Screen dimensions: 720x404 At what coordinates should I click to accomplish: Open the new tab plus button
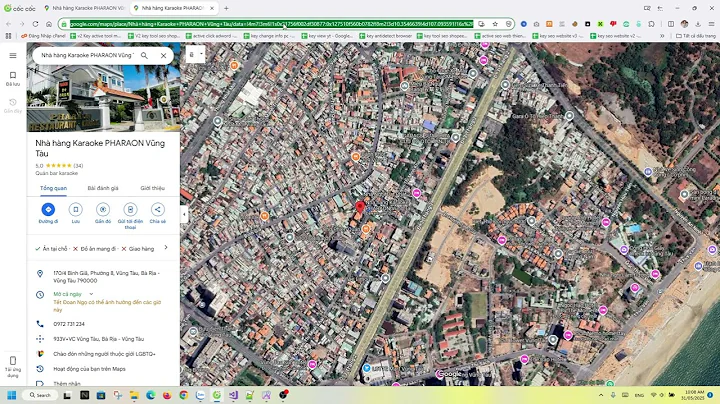click(226, 8)
